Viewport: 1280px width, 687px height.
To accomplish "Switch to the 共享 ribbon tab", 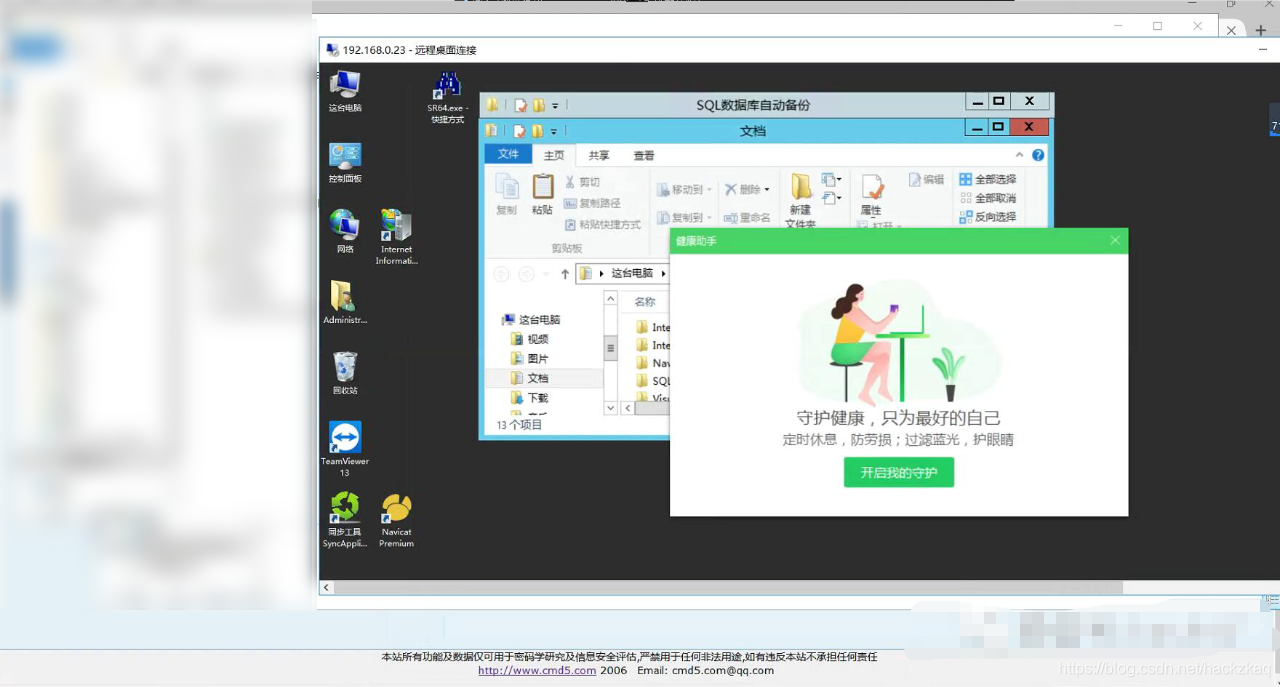I will point(599,155).
